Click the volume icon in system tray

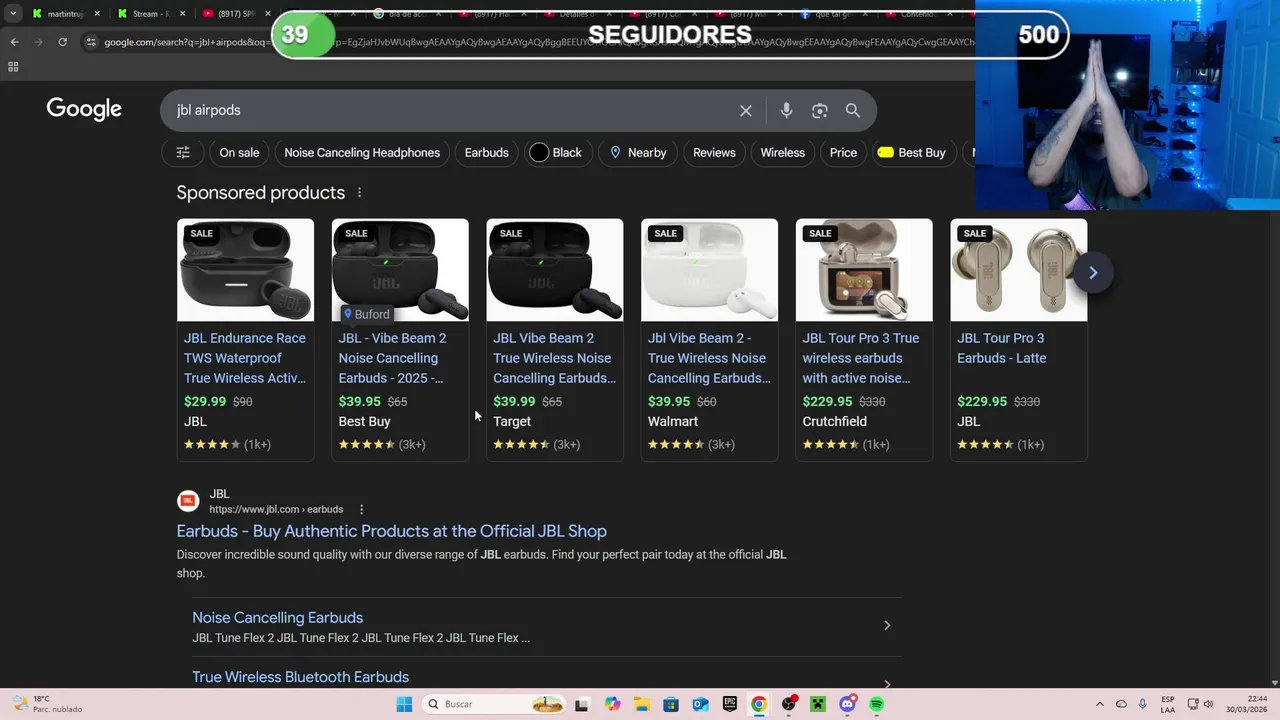click(x=1209, y=704)
